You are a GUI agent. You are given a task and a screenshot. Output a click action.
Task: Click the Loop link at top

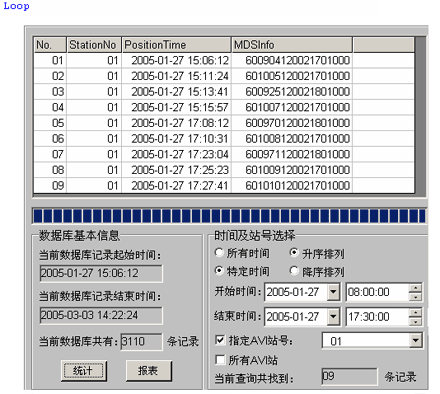pos(16,6)
